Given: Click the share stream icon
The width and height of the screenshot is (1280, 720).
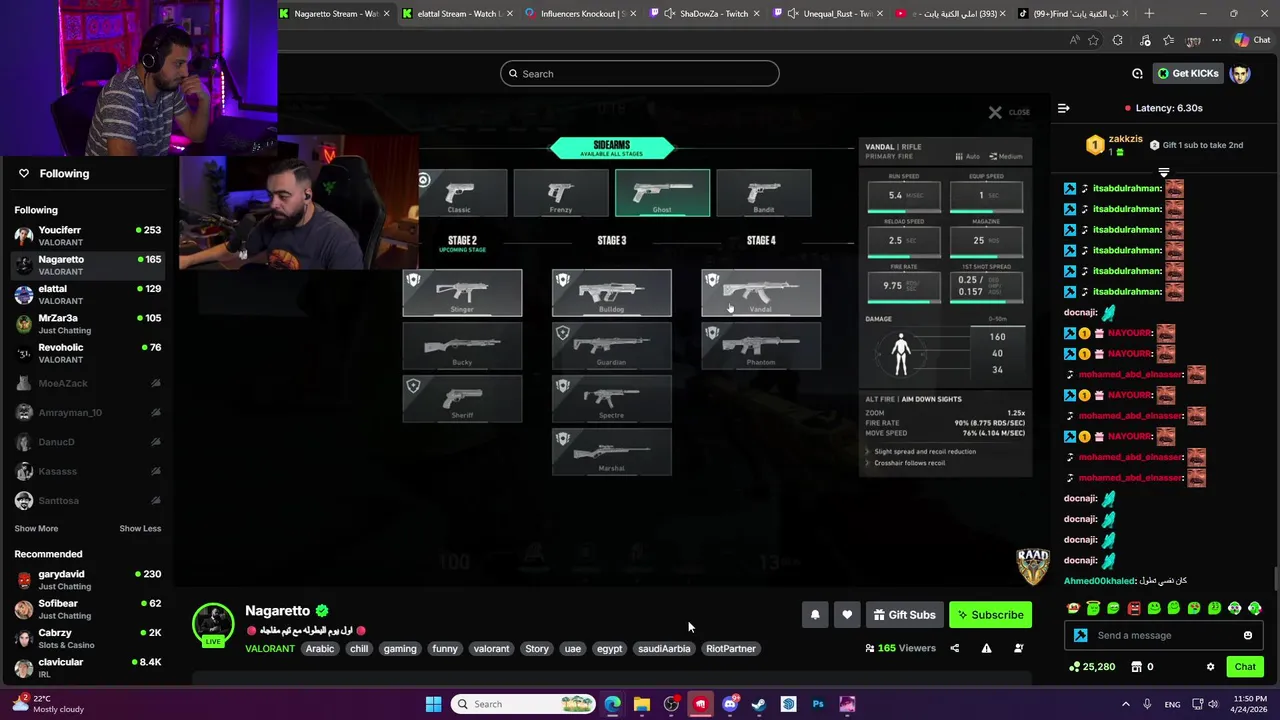Looking at the screenshot, I should (x=954, y=648).
